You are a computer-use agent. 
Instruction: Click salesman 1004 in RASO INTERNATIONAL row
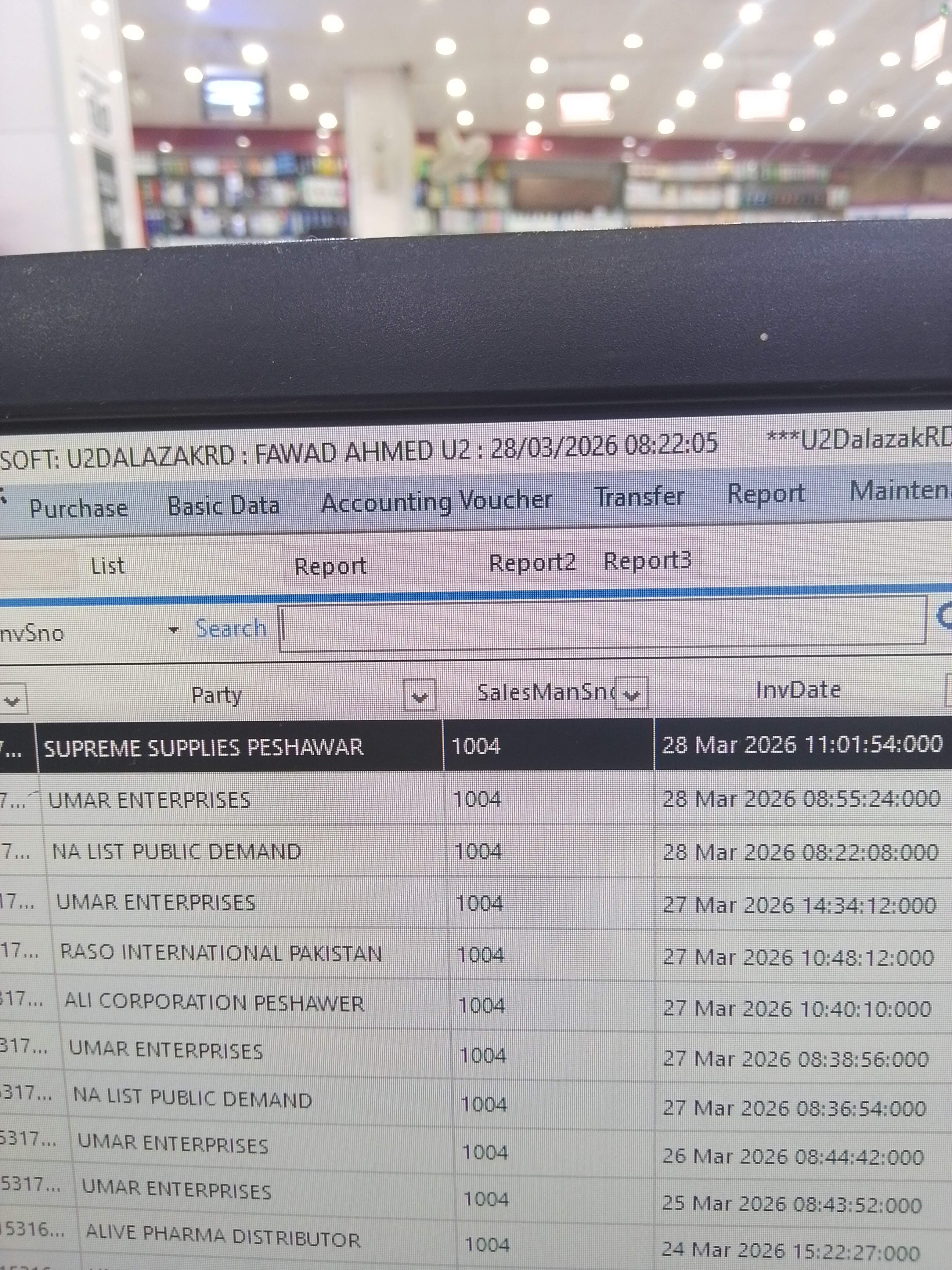click(480, 955)
